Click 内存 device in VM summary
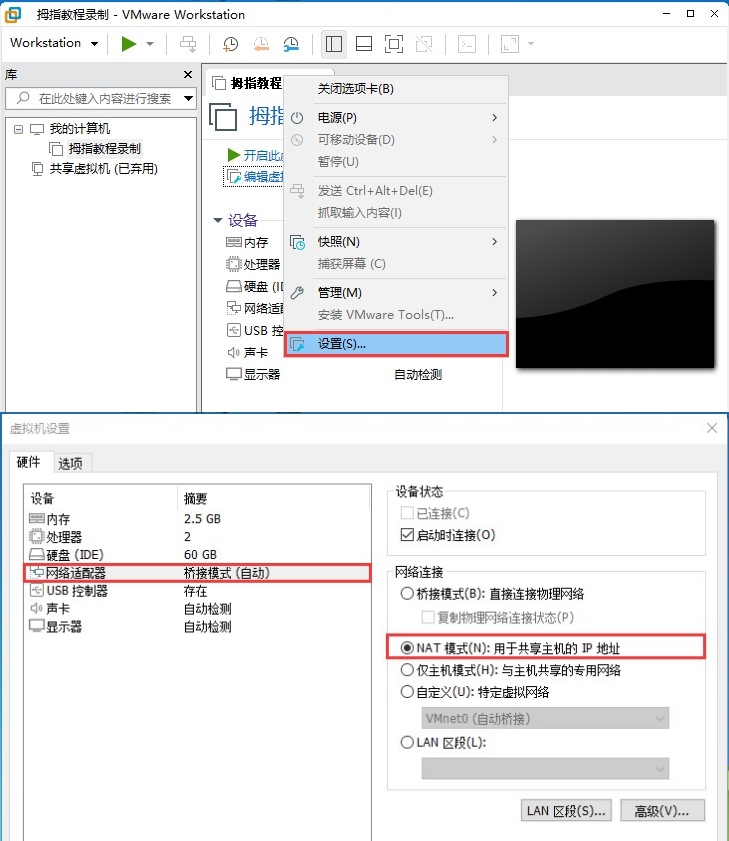Image resolution: width=729 pixels, height=841 pixels. (247, 242)
